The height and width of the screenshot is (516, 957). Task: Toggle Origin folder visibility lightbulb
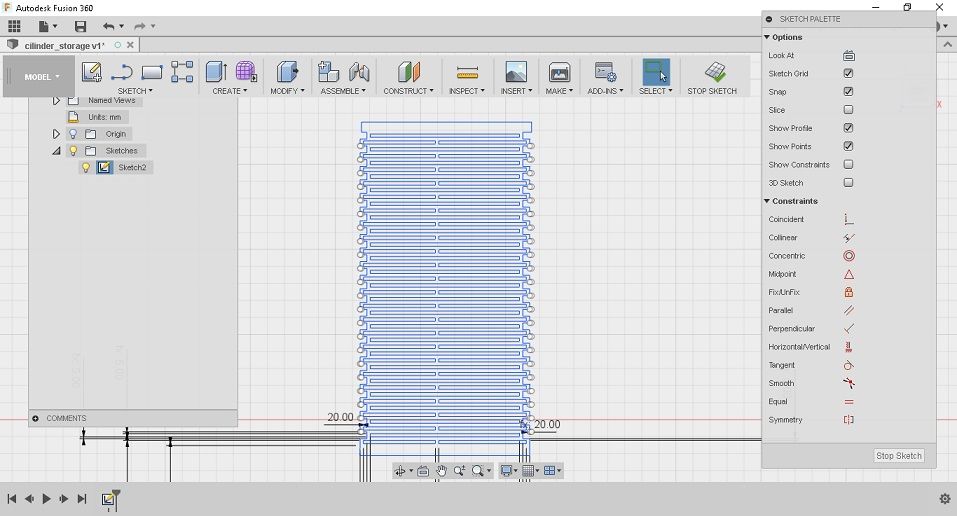coord(73,134)
